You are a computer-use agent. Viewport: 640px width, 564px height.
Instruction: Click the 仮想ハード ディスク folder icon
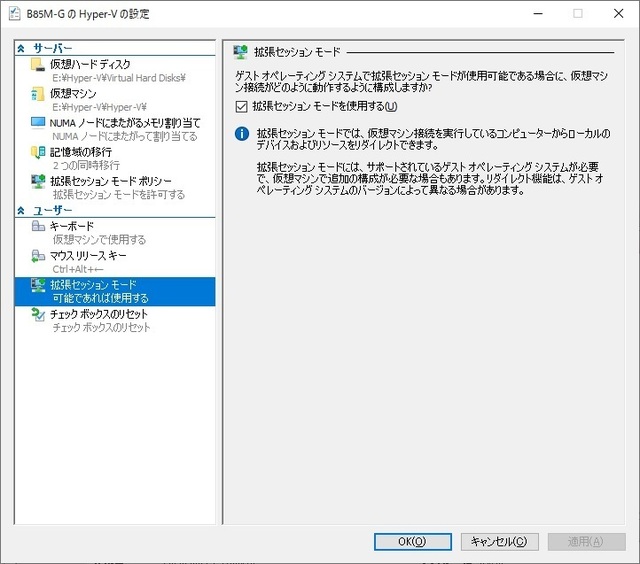pyautogui.click(x=39, y=64)
